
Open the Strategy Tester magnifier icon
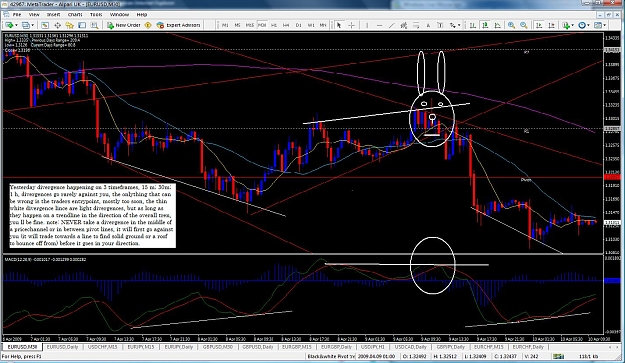(94, 25)
